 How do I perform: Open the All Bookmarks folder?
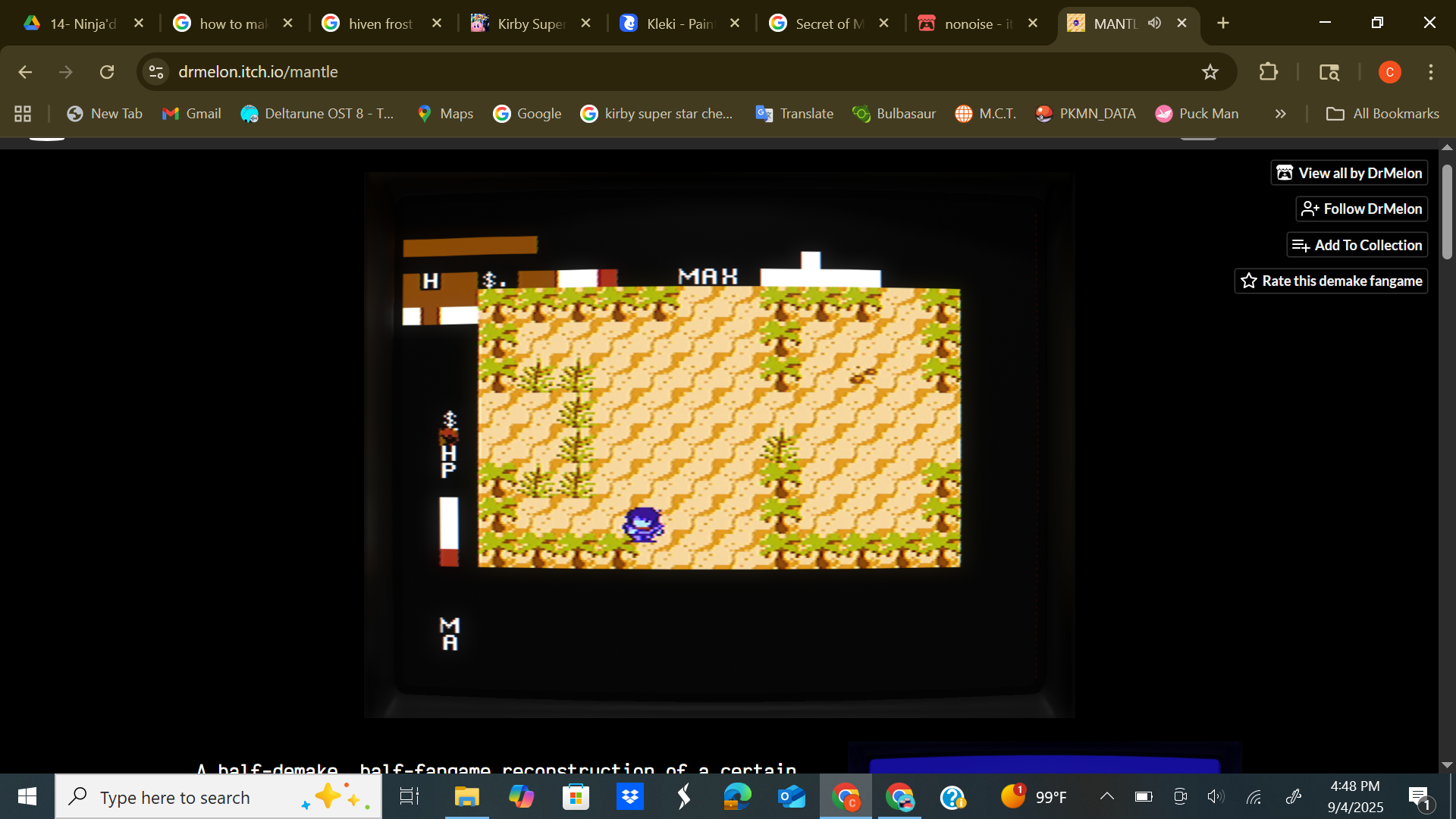point(1382,114)
